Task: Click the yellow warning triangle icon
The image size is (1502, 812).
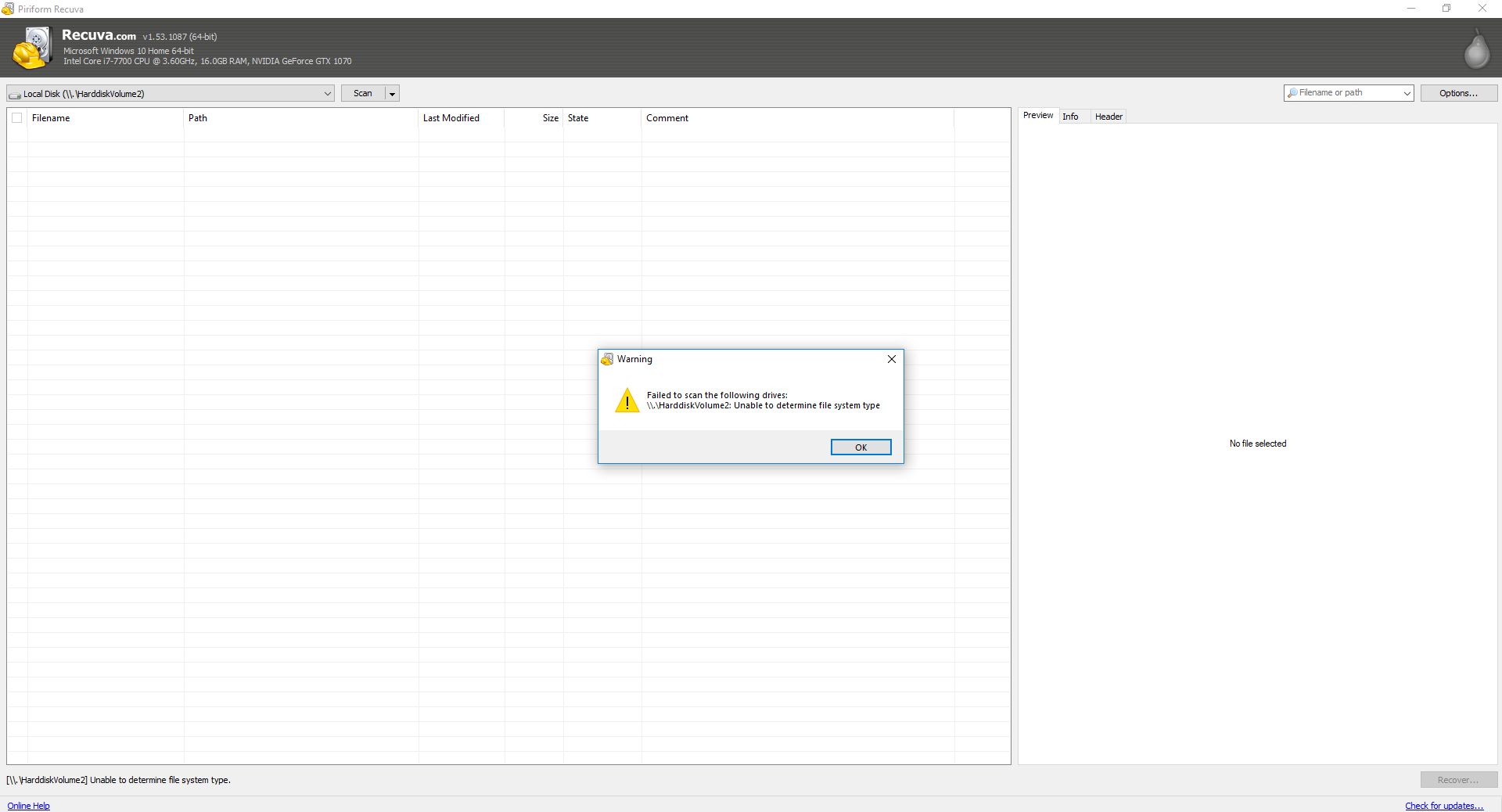Action: (x=627, y=401)
